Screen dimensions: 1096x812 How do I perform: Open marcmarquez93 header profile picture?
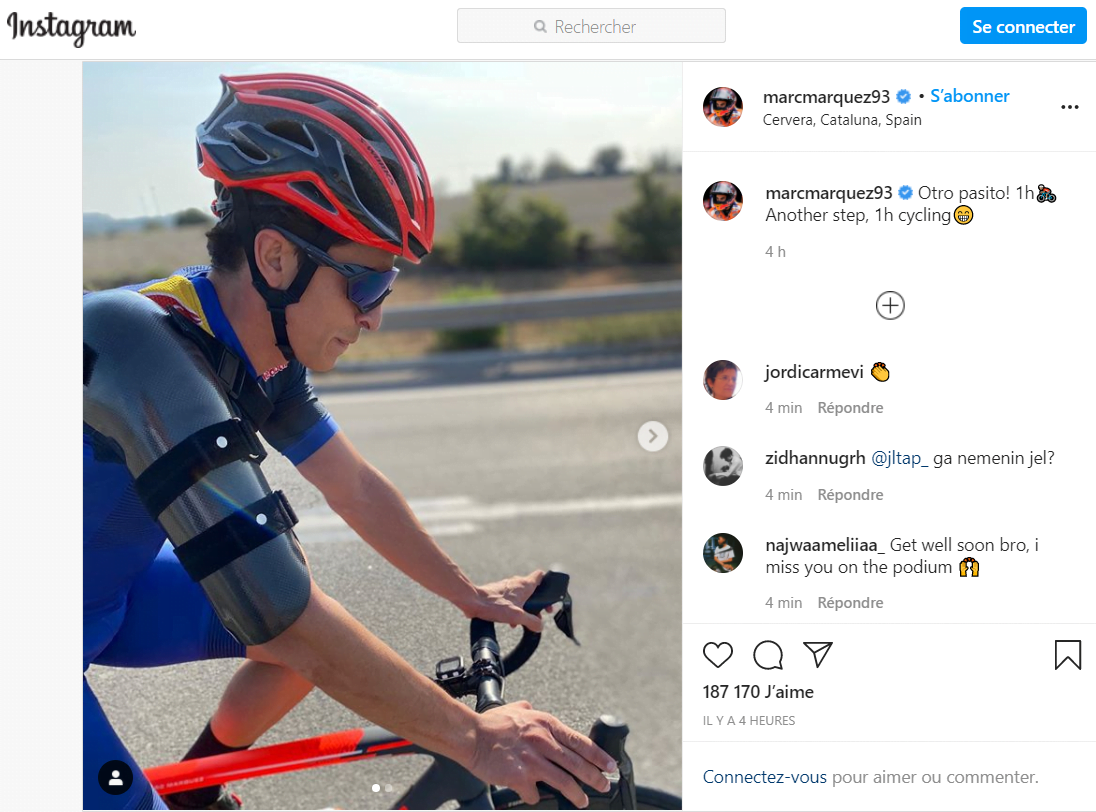click(723, 107)
